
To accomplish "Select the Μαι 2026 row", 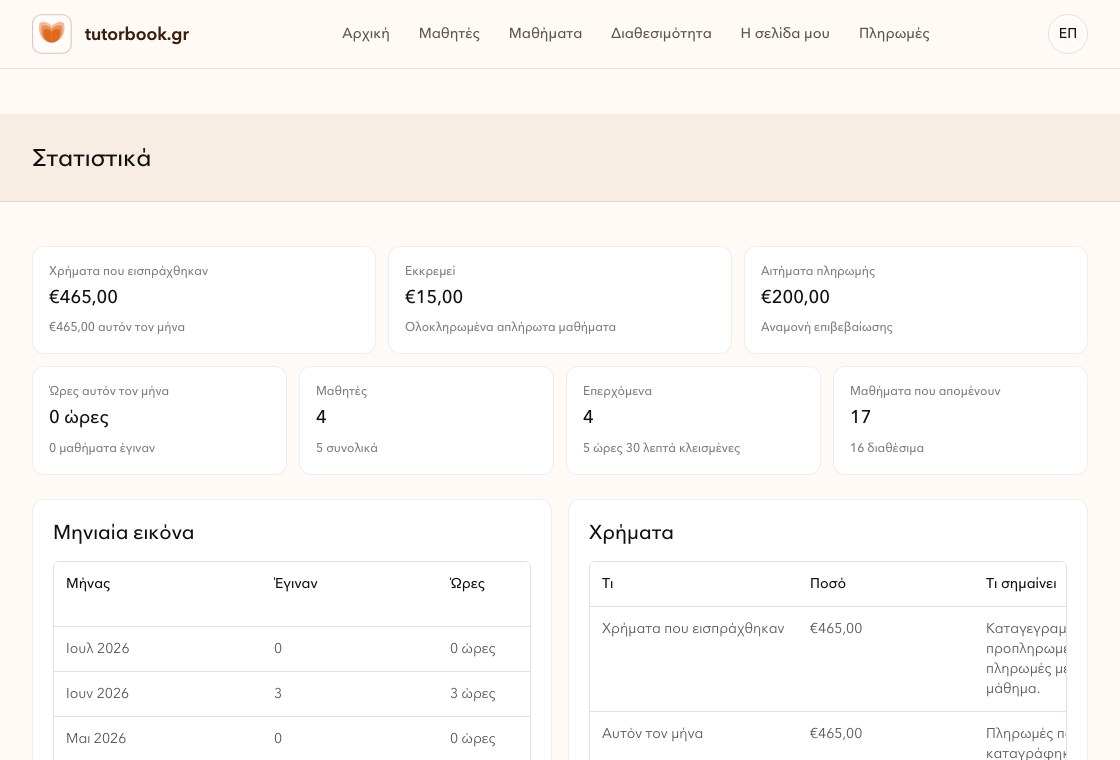I will click(x=292, y=739).
